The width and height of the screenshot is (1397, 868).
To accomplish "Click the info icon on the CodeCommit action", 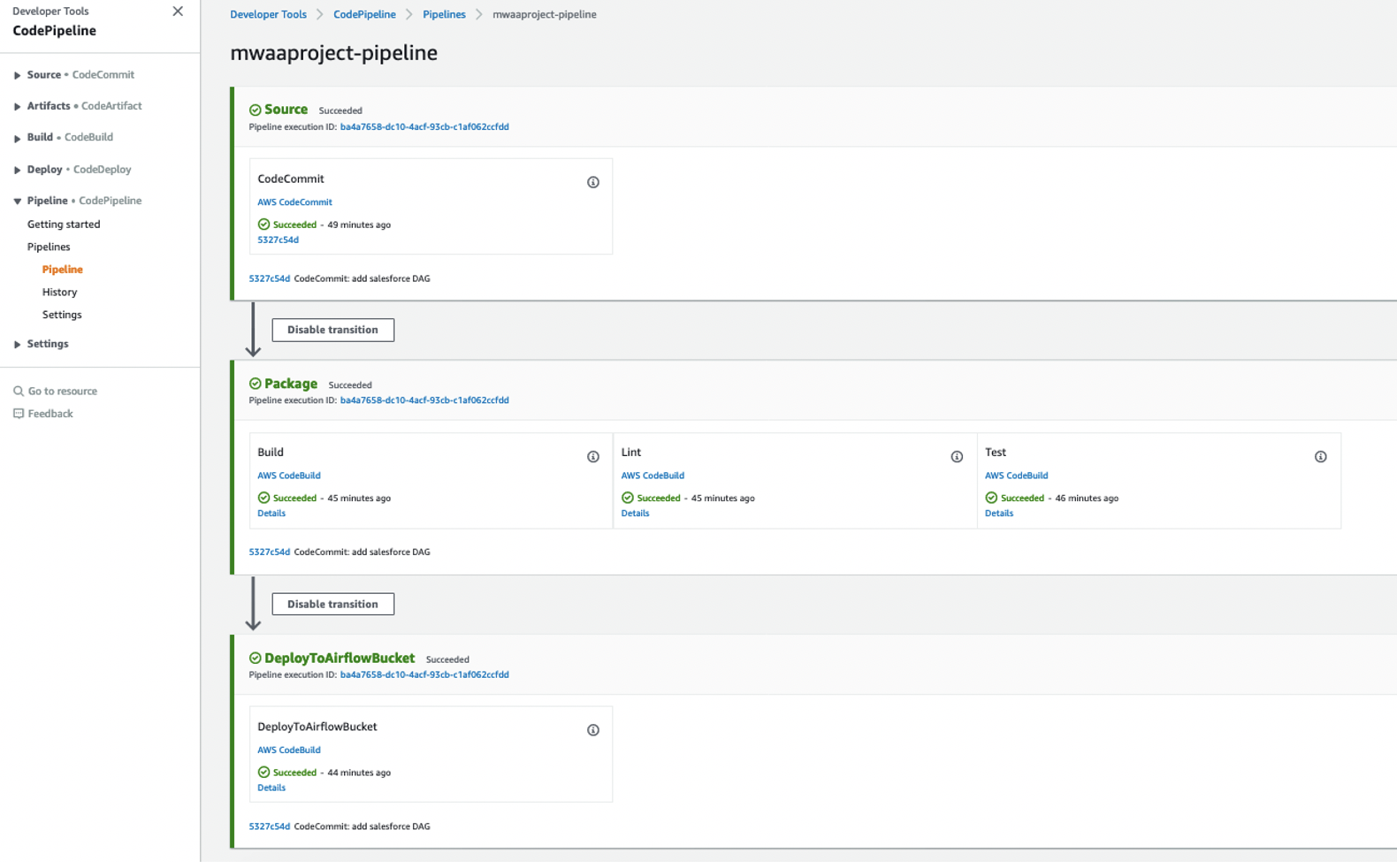I will tap(593, 182).
